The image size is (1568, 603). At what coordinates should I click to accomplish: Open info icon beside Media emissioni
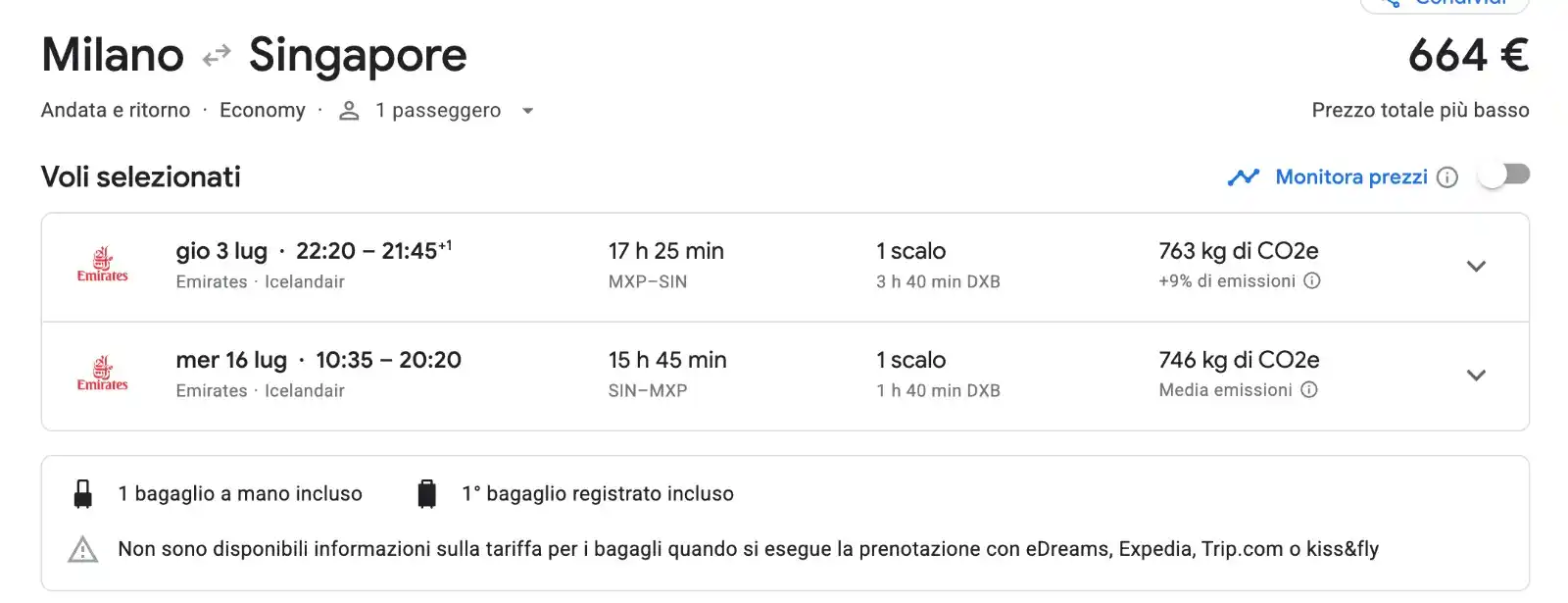coord(1309,389)
